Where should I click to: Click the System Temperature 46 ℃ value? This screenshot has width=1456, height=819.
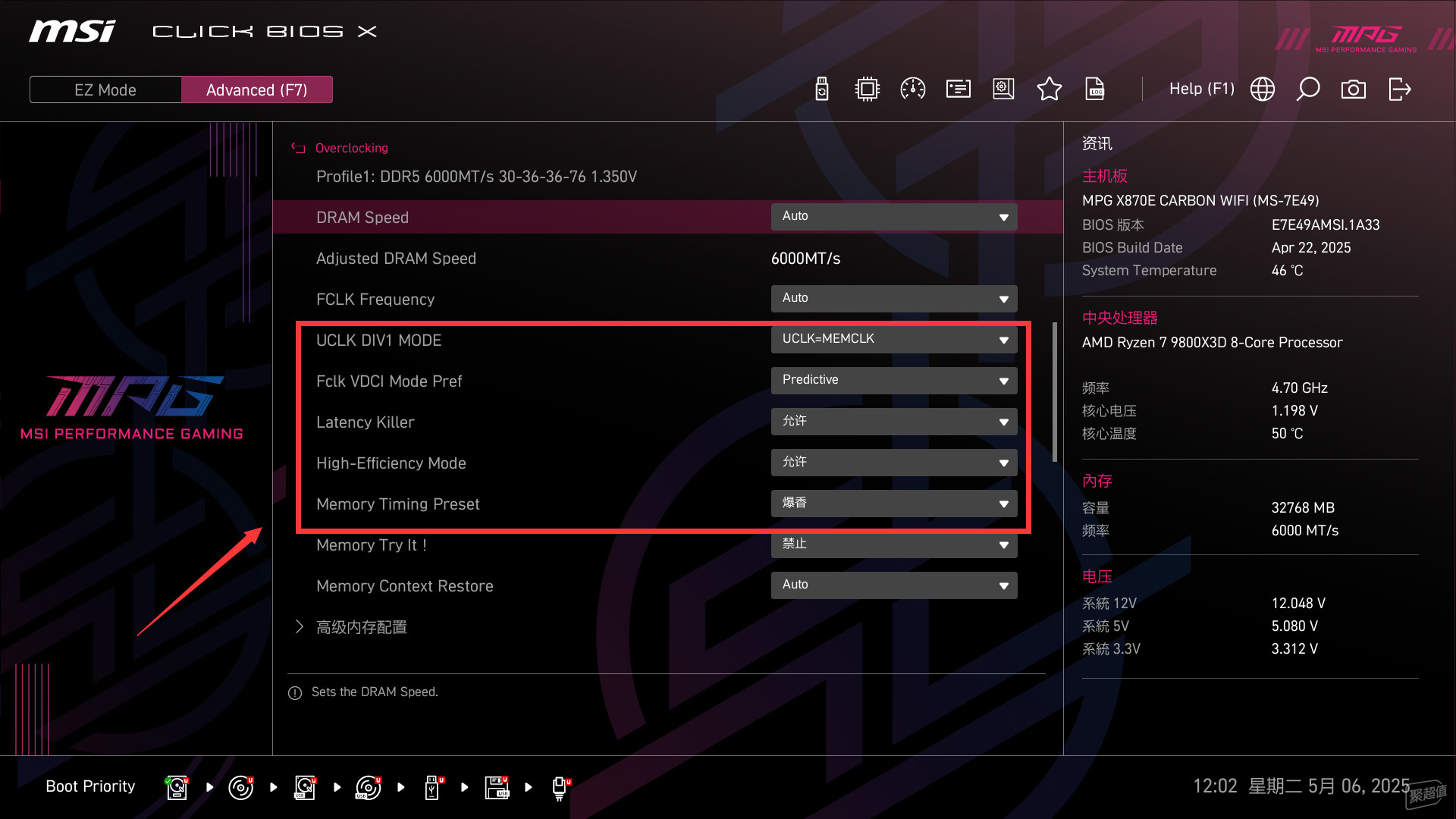(x=1287, y=271)
